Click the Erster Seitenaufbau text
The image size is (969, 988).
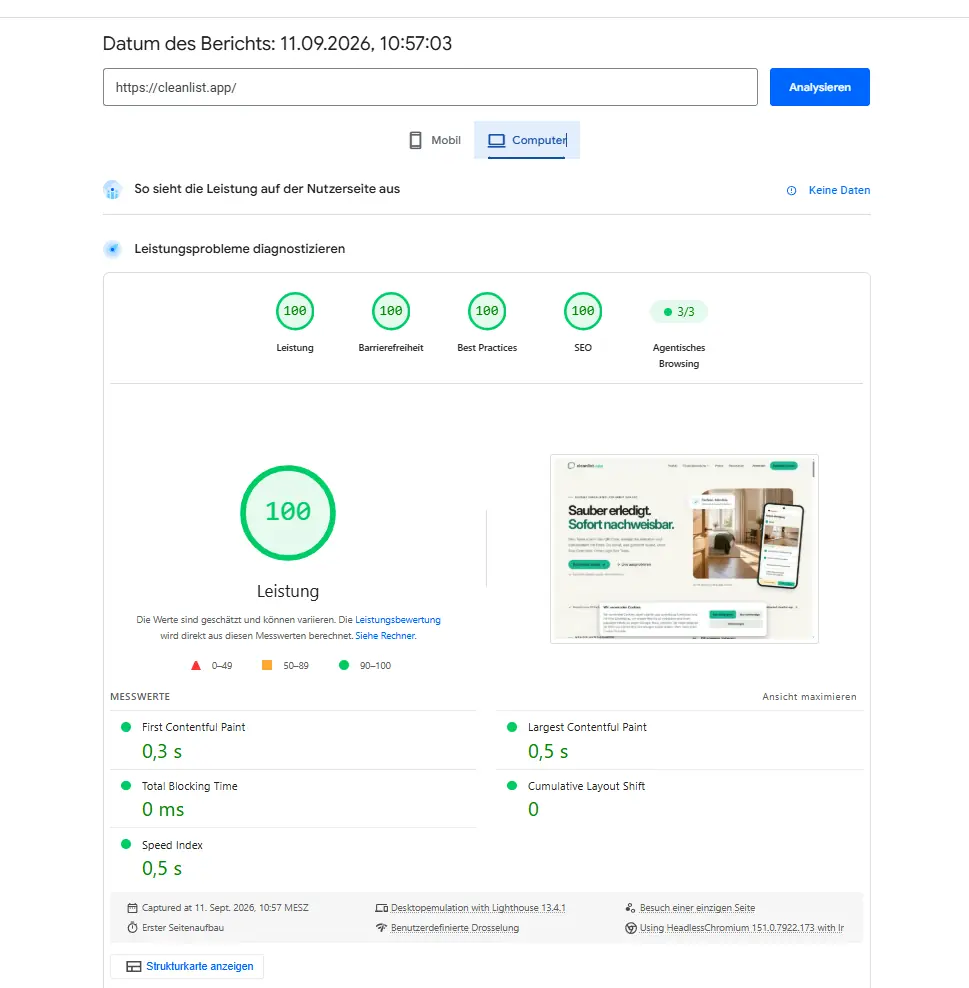click(183, 928)
